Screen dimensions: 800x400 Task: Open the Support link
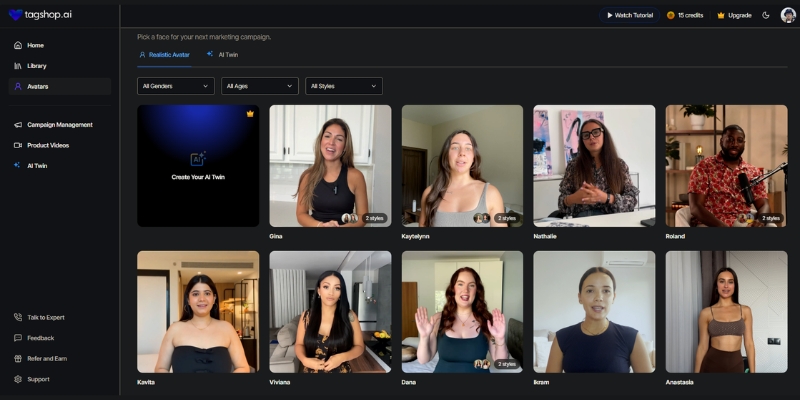coord(38,379)
